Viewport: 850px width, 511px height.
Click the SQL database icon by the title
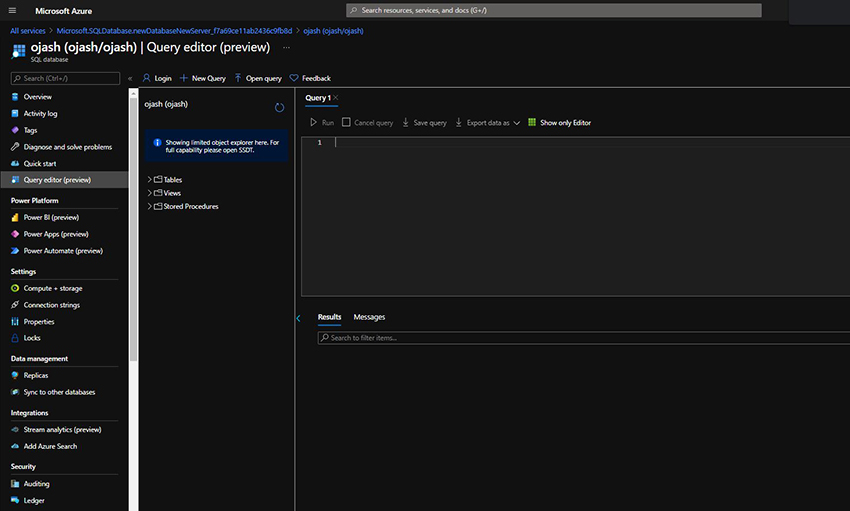(x=18, y=51)
